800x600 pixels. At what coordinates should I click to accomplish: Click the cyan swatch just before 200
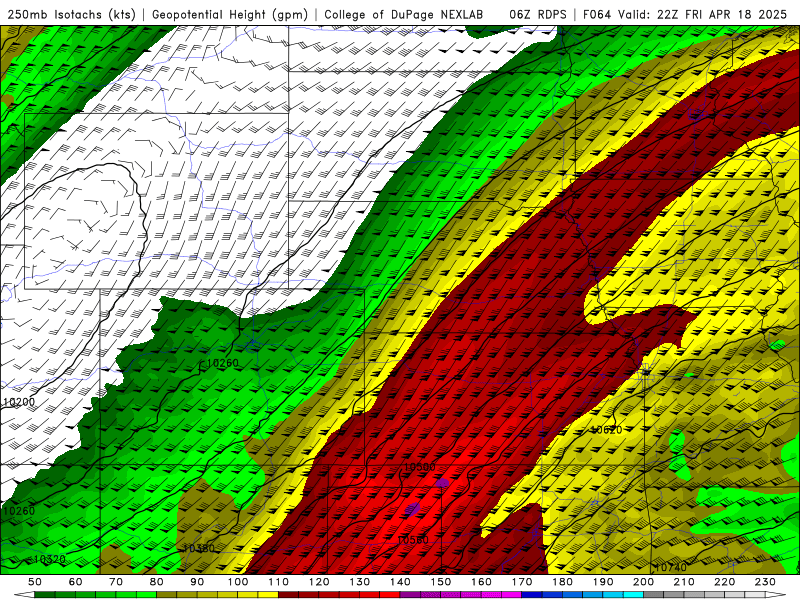point(633,595)
